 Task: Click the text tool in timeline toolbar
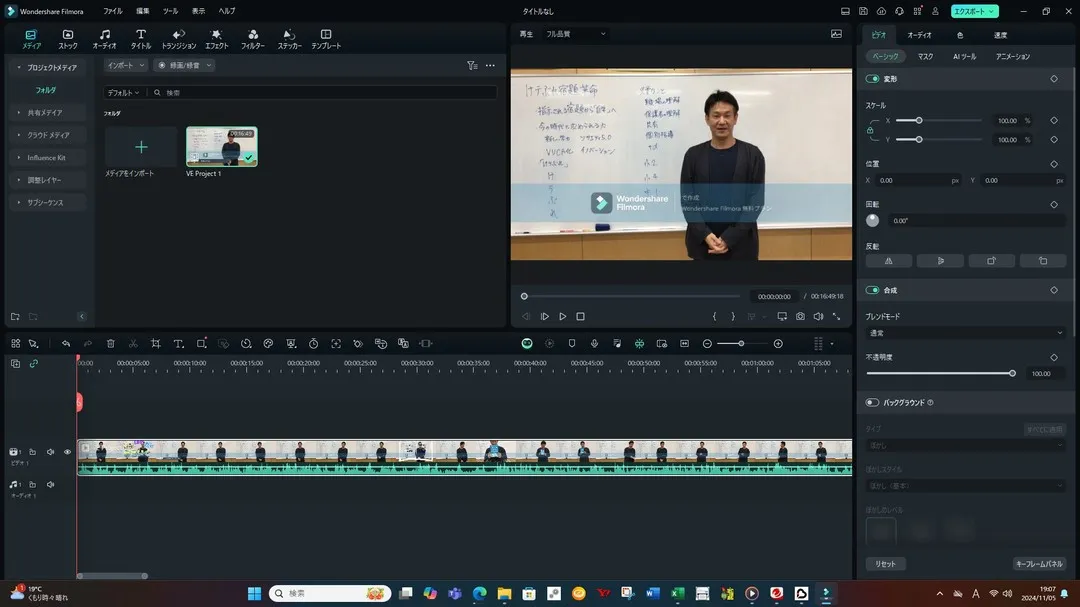coord(178,343)
